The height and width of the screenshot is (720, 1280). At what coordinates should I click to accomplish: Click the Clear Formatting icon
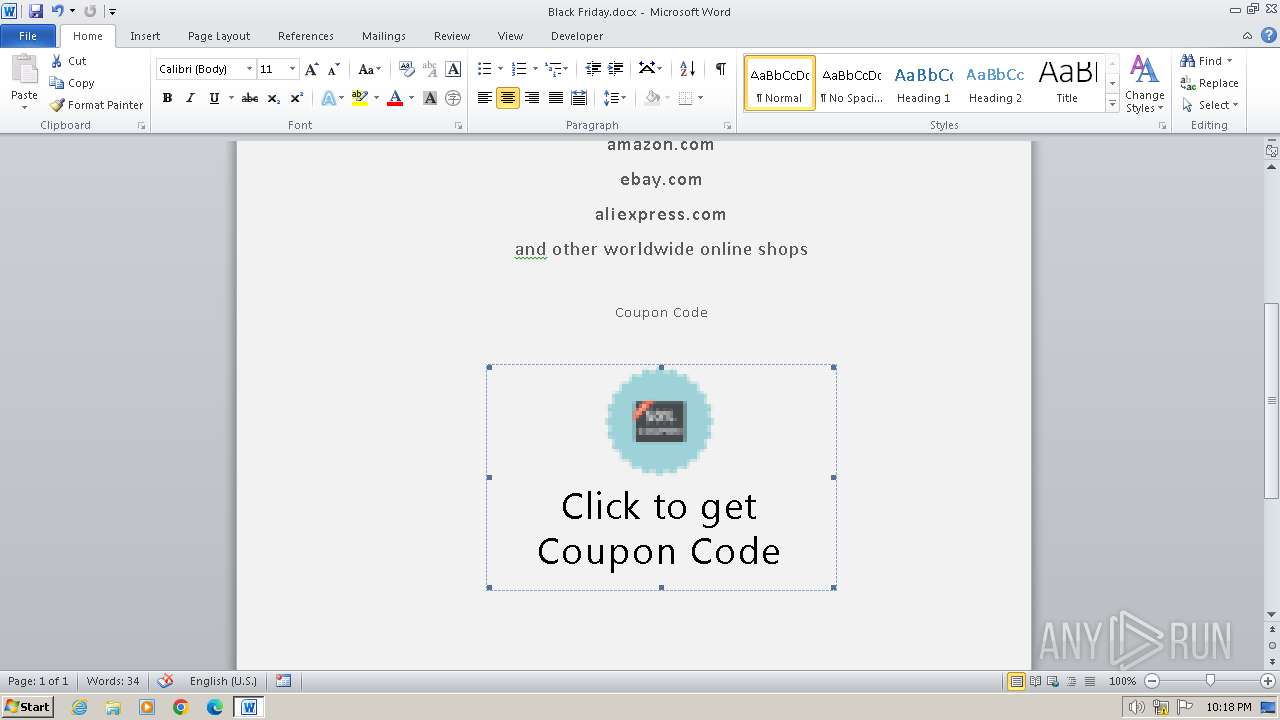pyautogui.click(x=406, y=69)
